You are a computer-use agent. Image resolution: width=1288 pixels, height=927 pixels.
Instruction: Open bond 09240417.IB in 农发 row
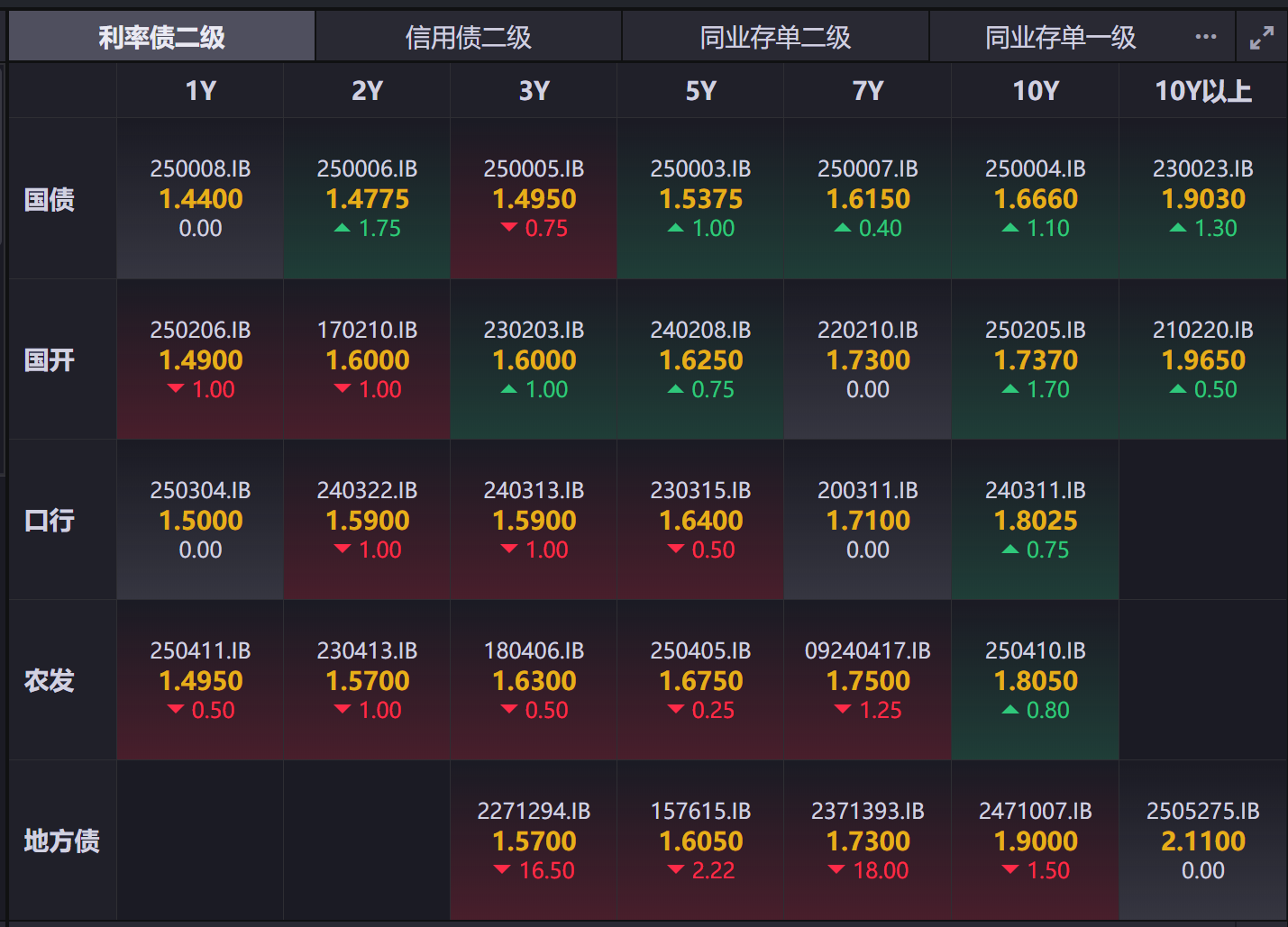(867, 650)
